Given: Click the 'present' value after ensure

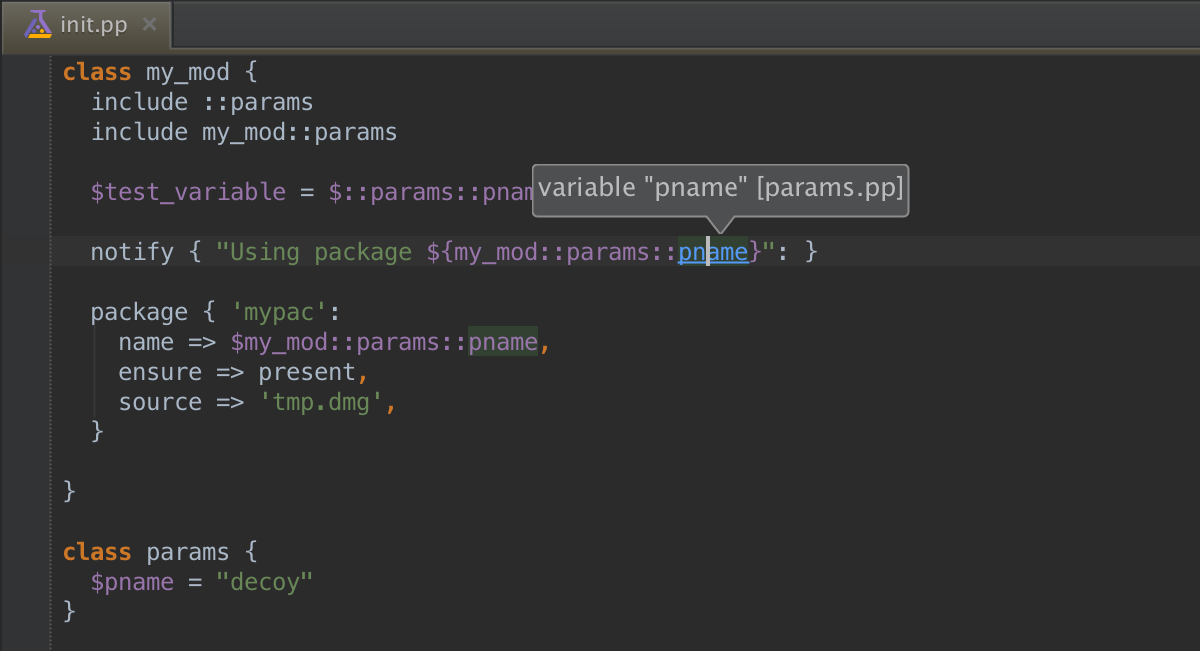Looking at the screenshot, I should point(307,372).
